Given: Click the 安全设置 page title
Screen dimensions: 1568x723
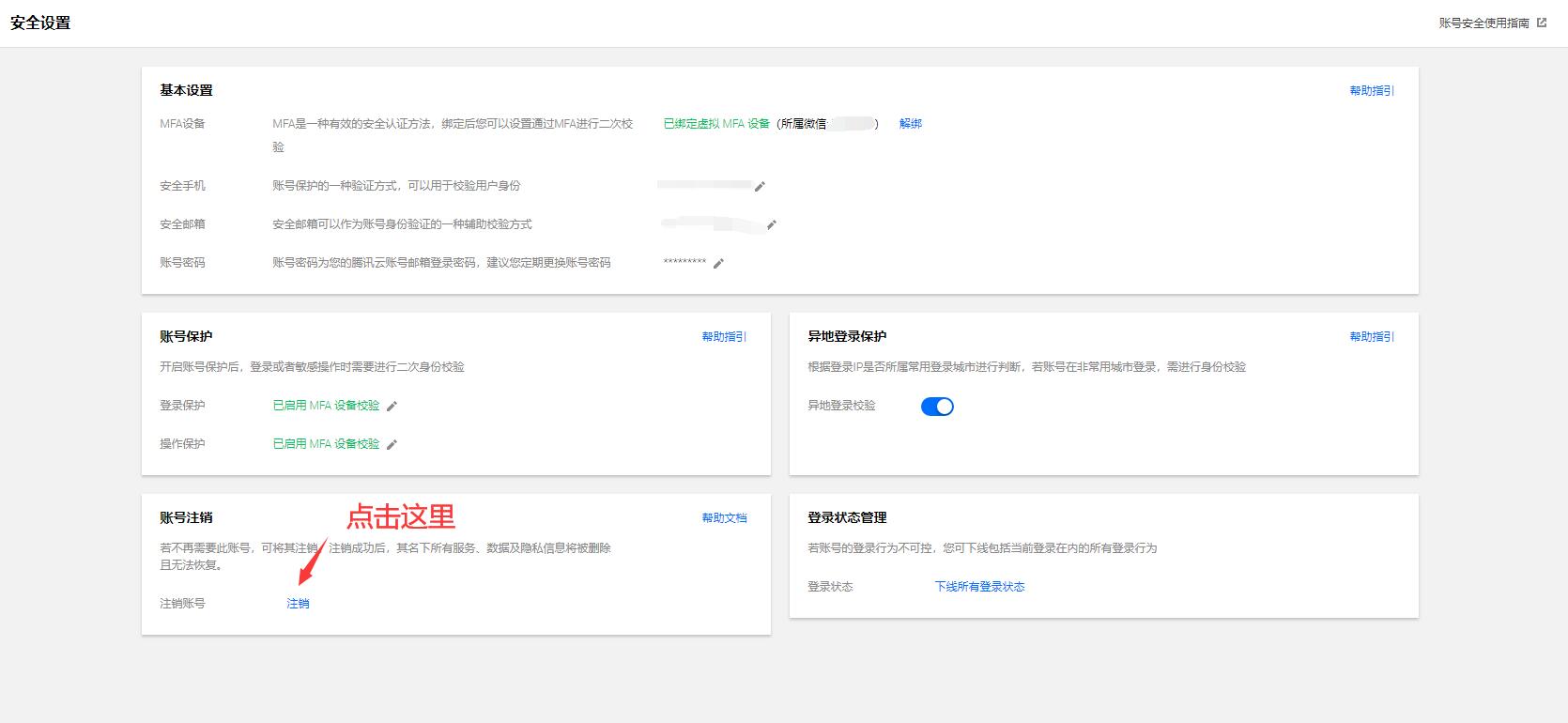Looking at the screenshot, I should (40, 23).
